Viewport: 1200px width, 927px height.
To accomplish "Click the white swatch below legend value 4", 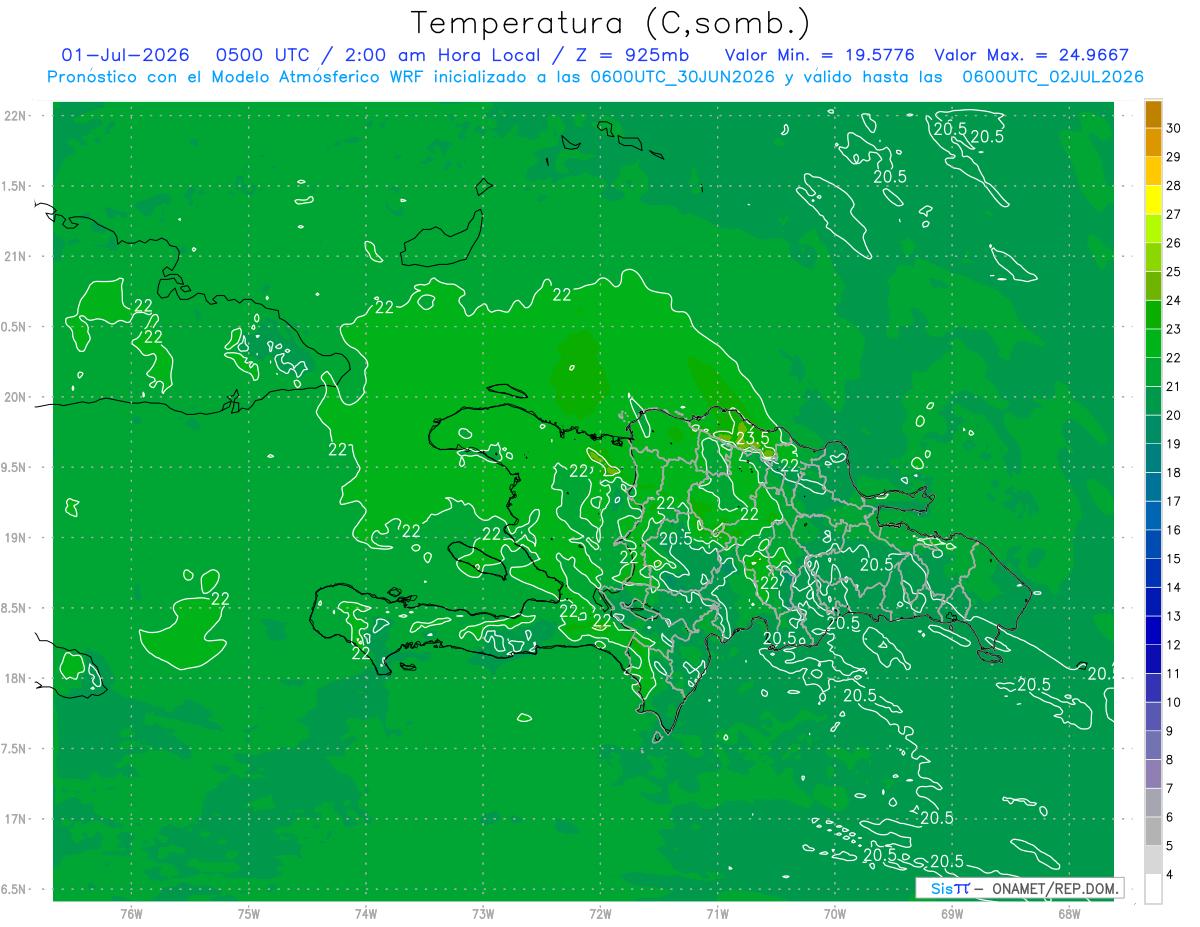I will [1153, 889].
